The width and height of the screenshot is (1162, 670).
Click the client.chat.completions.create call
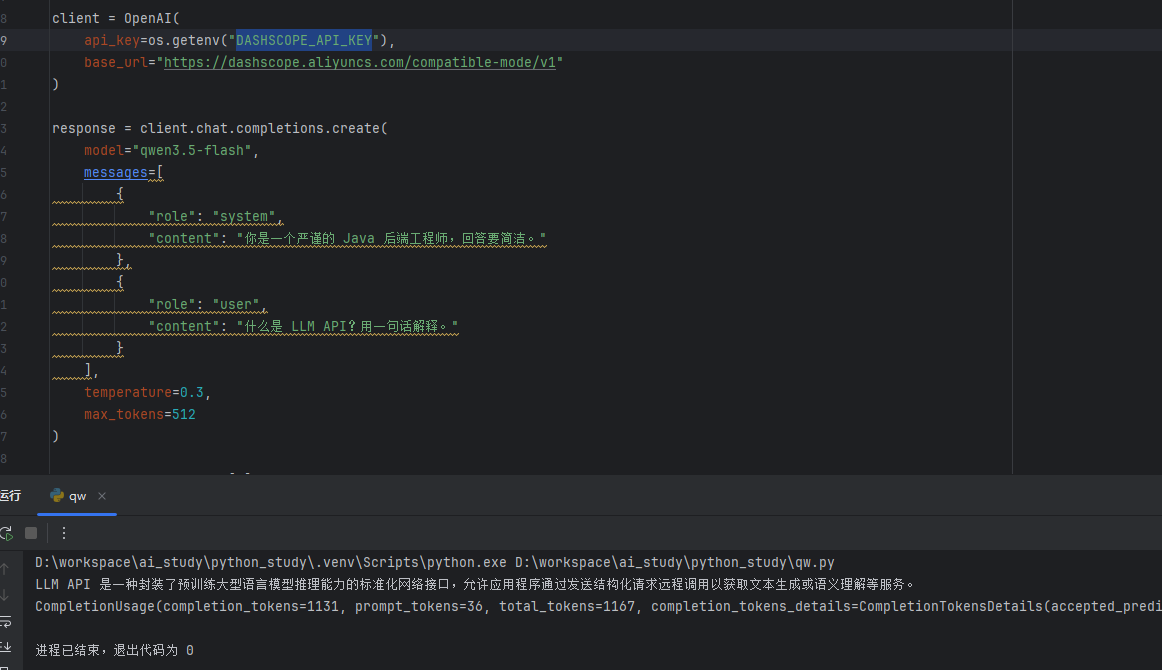coord(264,128)
